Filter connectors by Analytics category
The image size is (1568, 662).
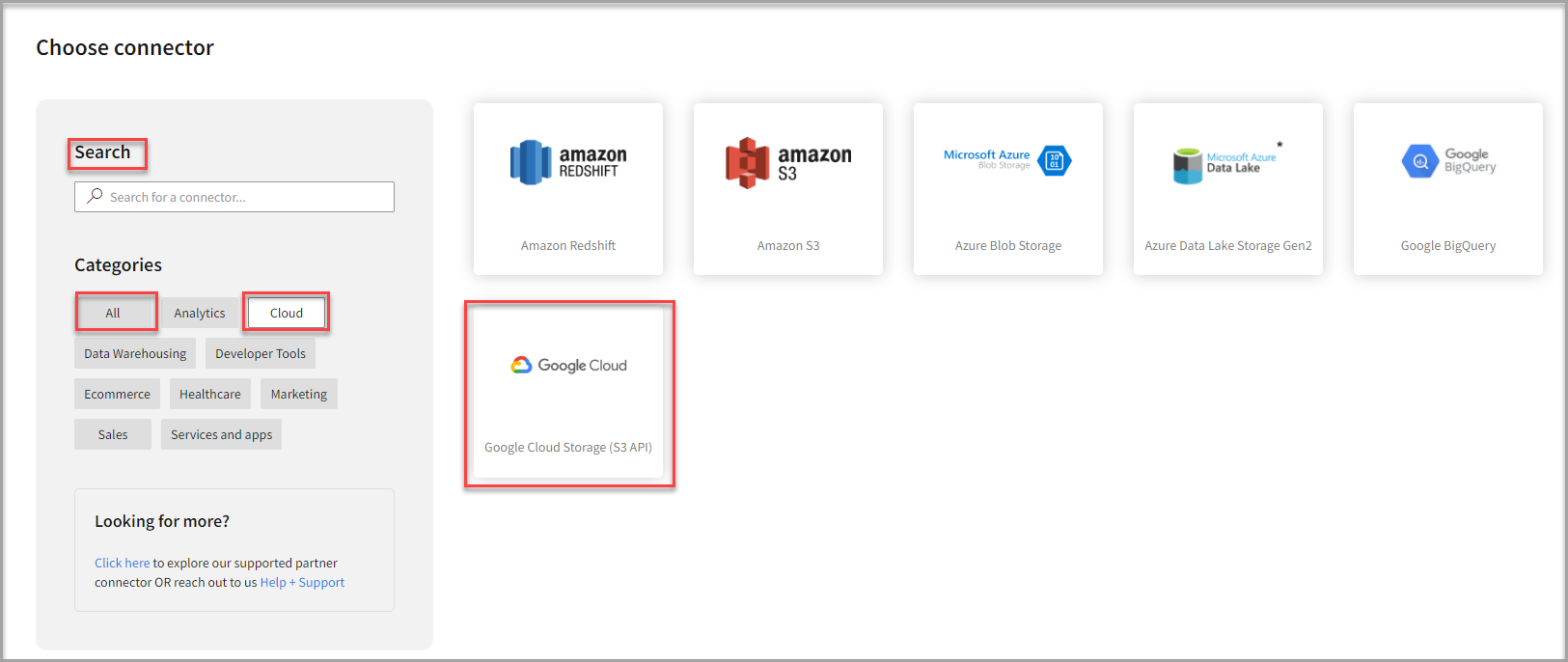pyautogui.click(x=199, y=313)
